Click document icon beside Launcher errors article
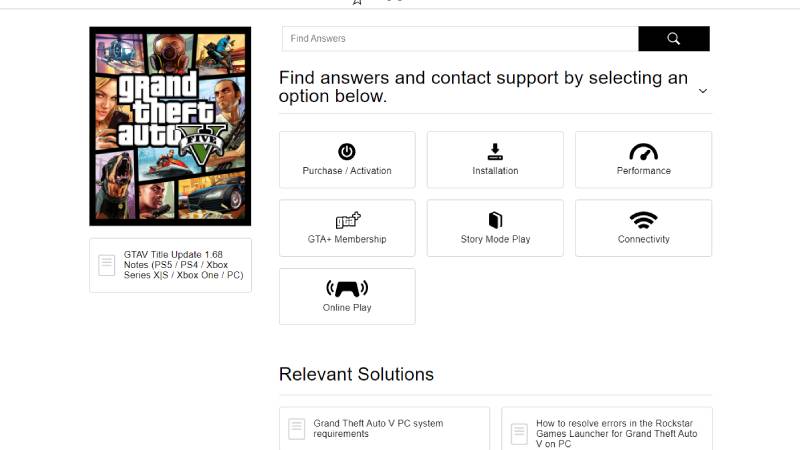Image resolution: width=800 pixels, height=450 pixels. [519, 434]
